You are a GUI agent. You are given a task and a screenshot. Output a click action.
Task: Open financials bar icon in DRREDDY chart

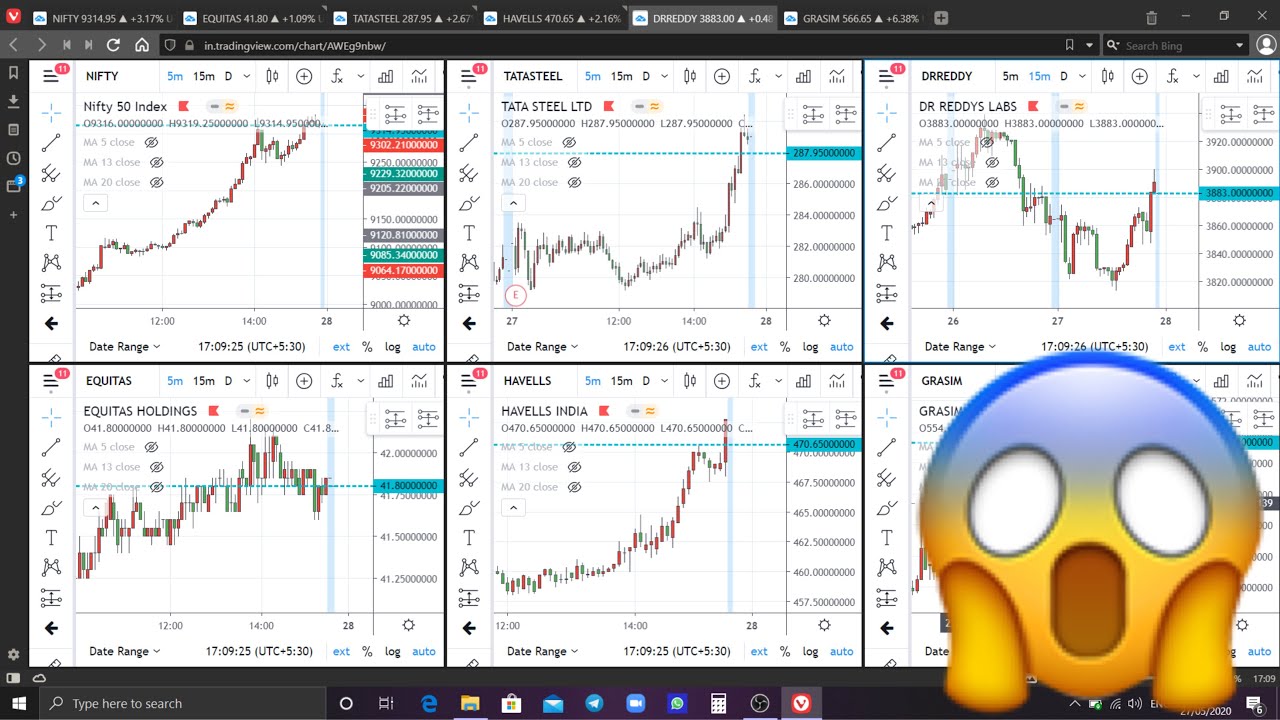[x=1221, y=76]
